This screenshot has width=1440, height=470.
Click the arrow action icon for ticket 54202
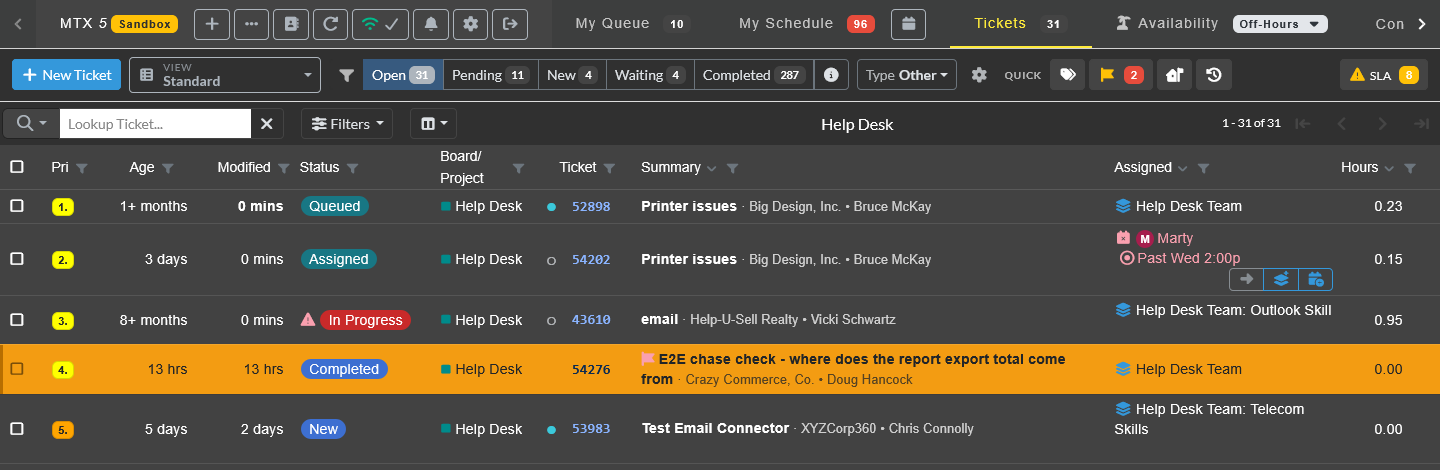click(1246, 280)
